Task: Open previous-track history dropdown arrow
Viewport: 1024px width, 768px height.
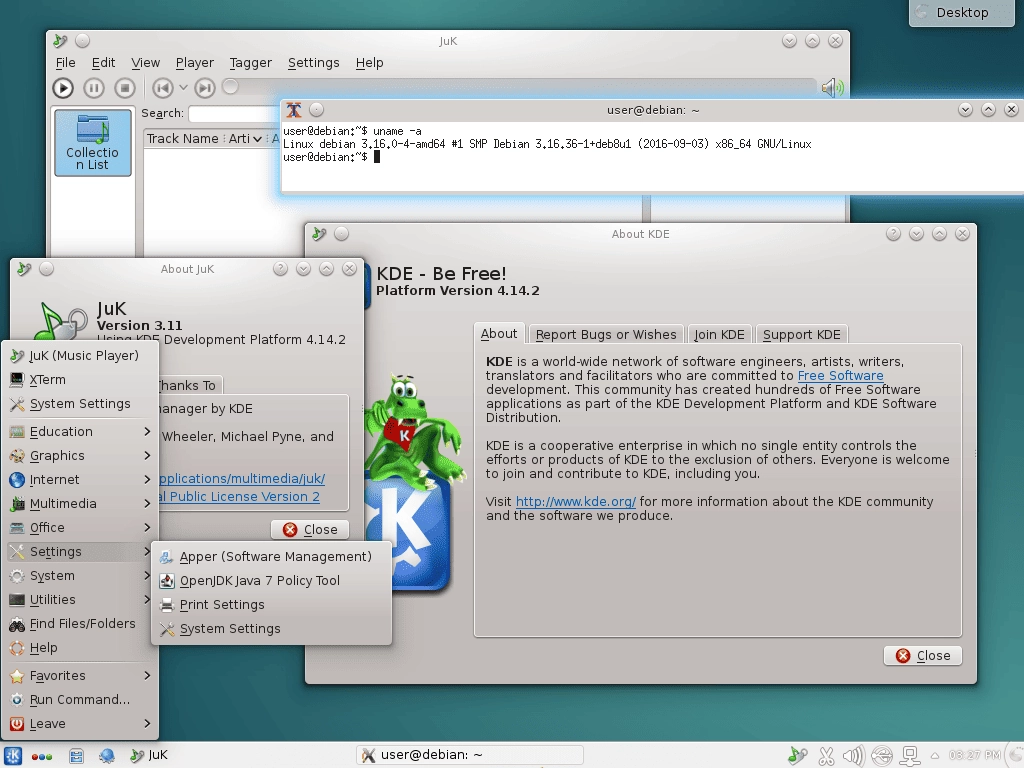Action: 184,88
